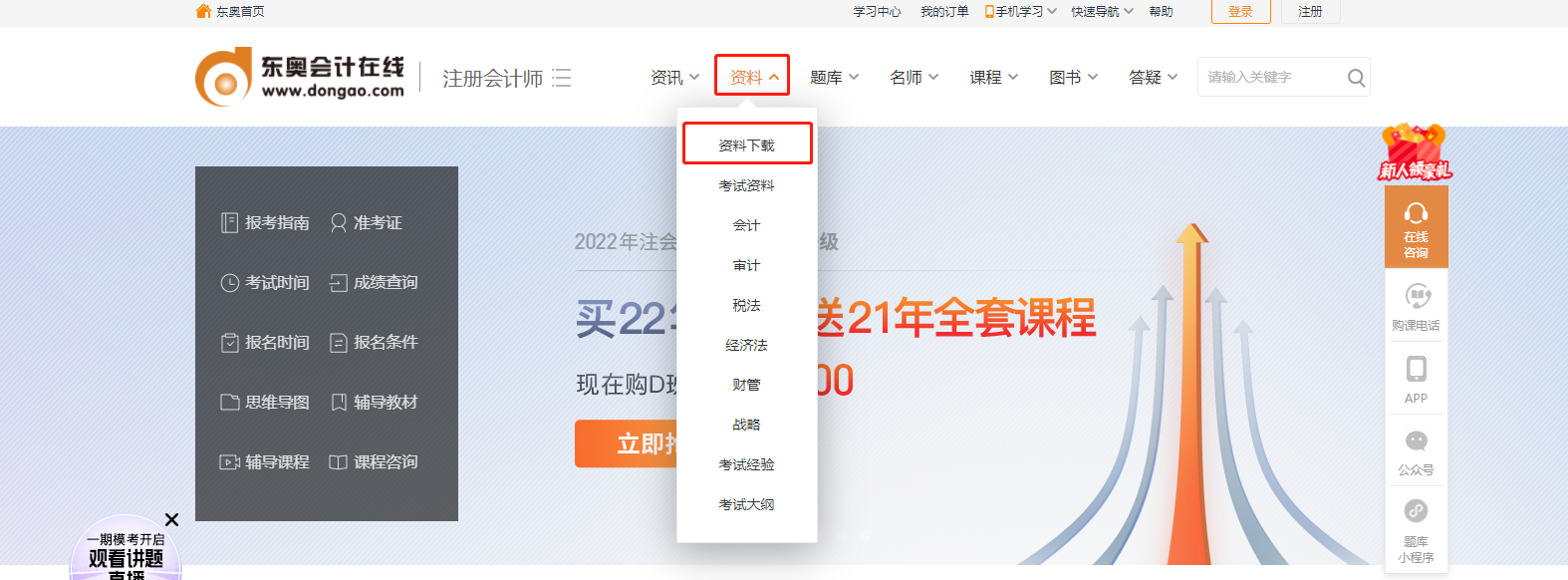Screen dimensions: 1568x580
Task: Click the orange home icon for 东奥首页
Action: pos(203,11)
